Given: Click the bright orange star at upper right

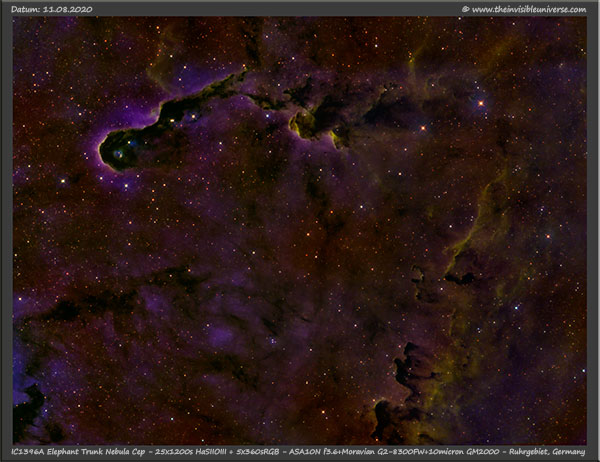Looking at the screenshot, I should click(x=481, y=102).
